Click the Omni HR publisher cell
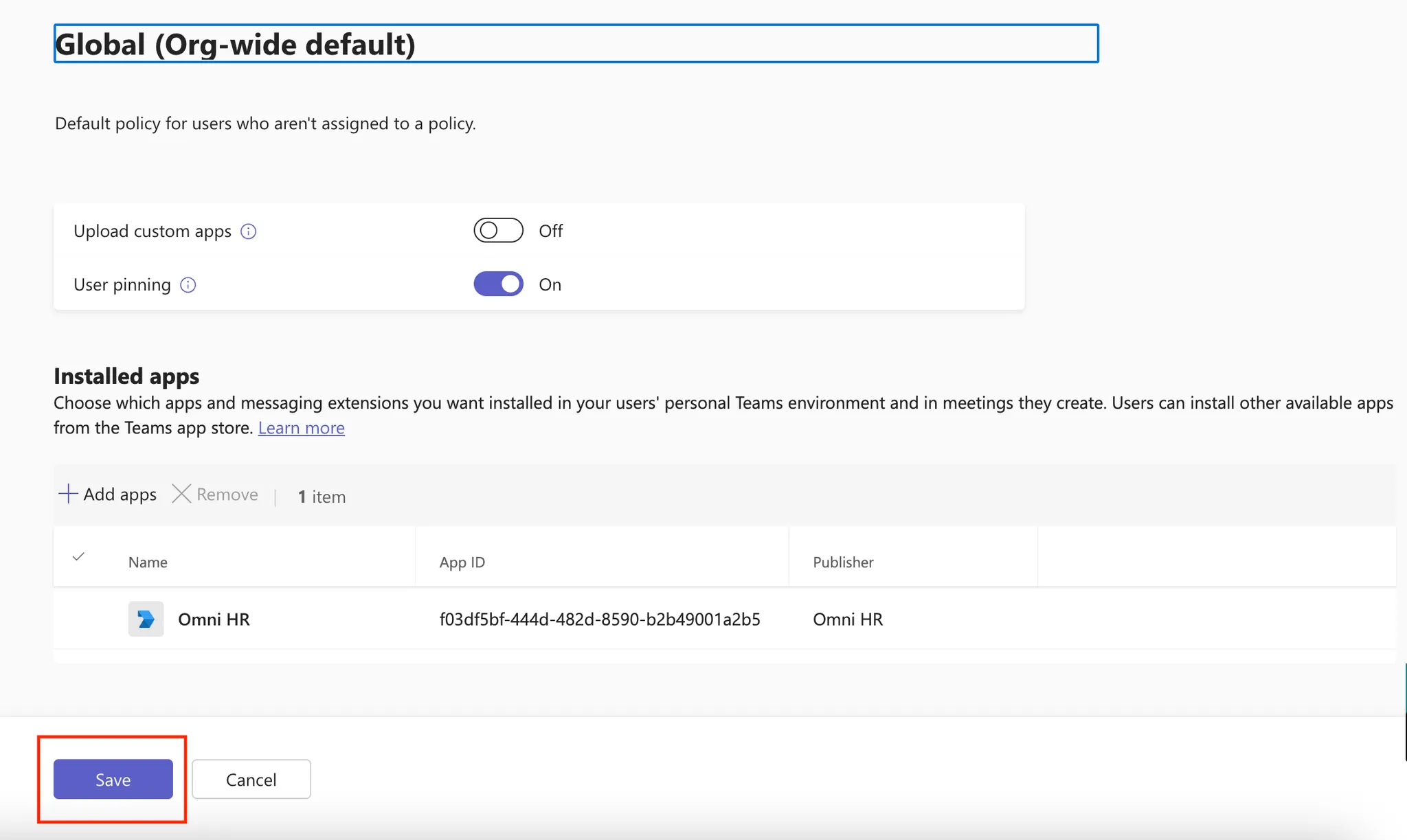The height and width of the screenshot is (840, 1407). pyautogui.click(x=848, y=620)
